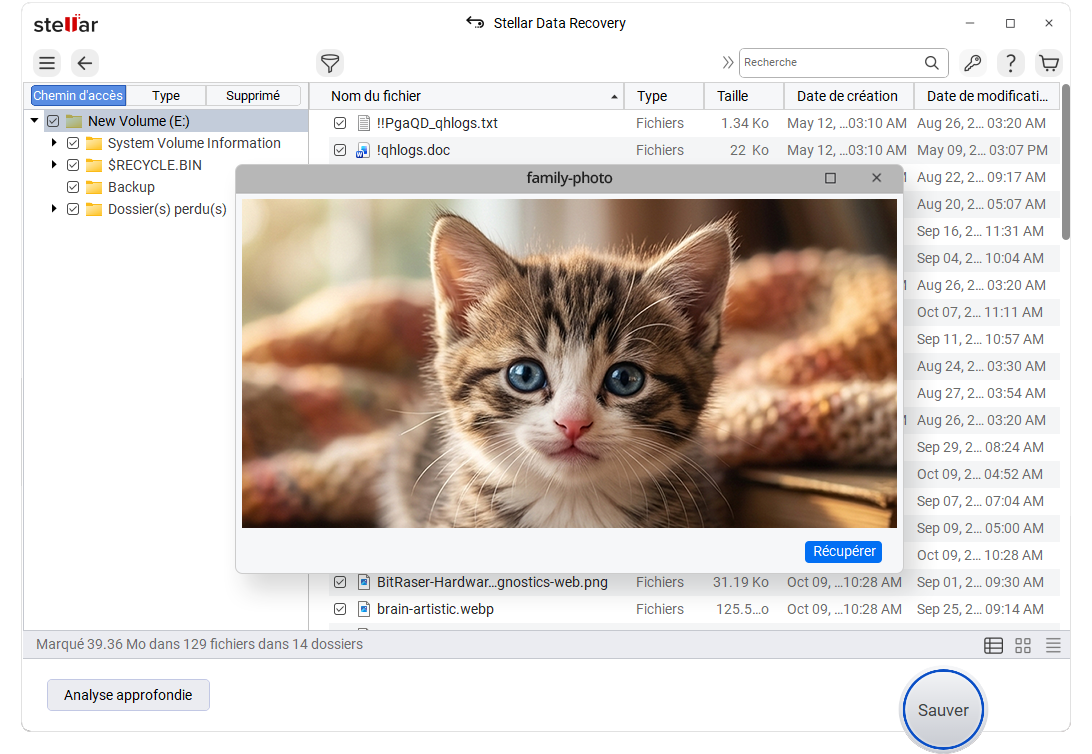
Task: Go back with the arrow icon
Action: coord(85,63)
